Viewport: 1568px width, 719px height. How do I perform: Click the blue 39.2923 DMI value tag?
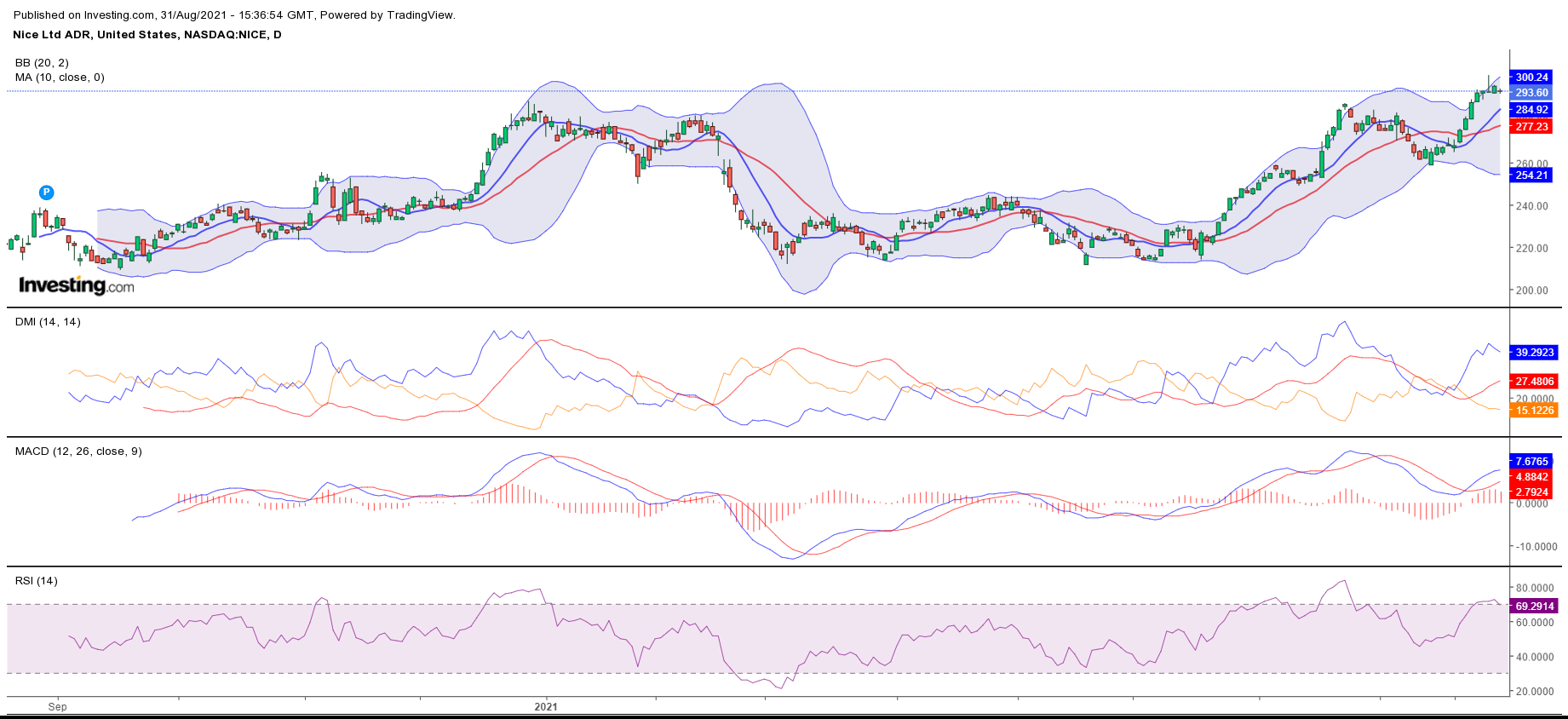[x=1535, y=353]
